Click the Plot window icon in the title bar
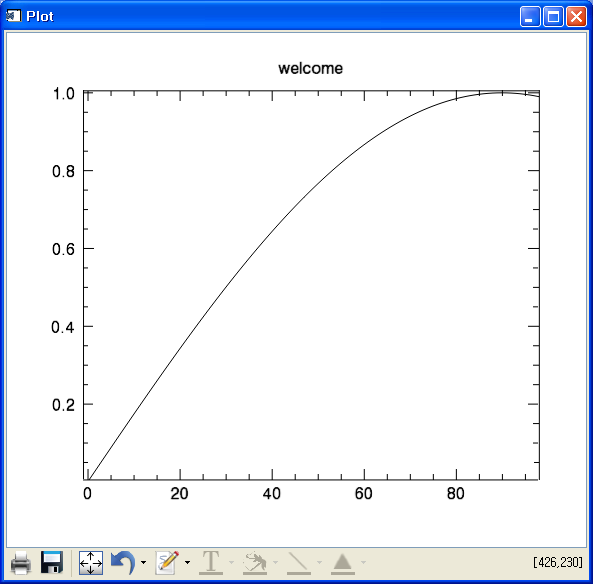The height and width of the screenshot is (584, 593). [14, 16]
